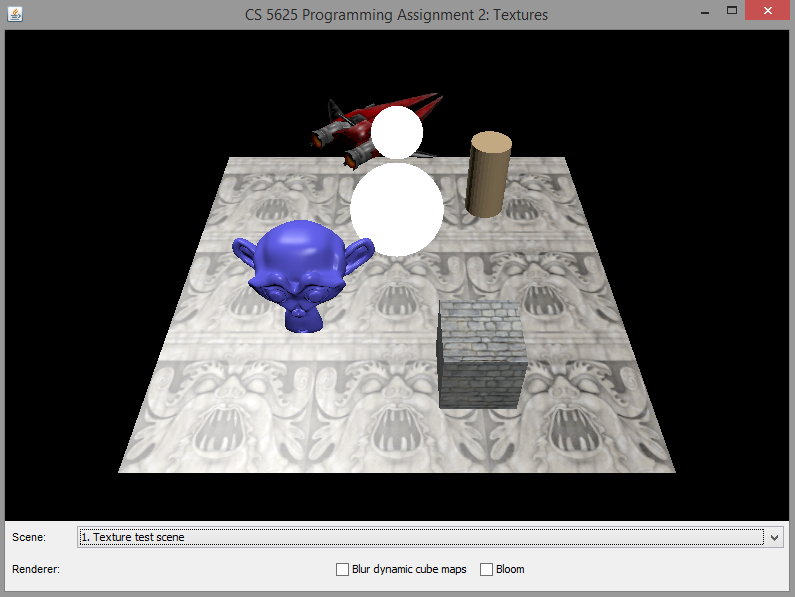Click the 'Bloom' label text

[510, 569]
